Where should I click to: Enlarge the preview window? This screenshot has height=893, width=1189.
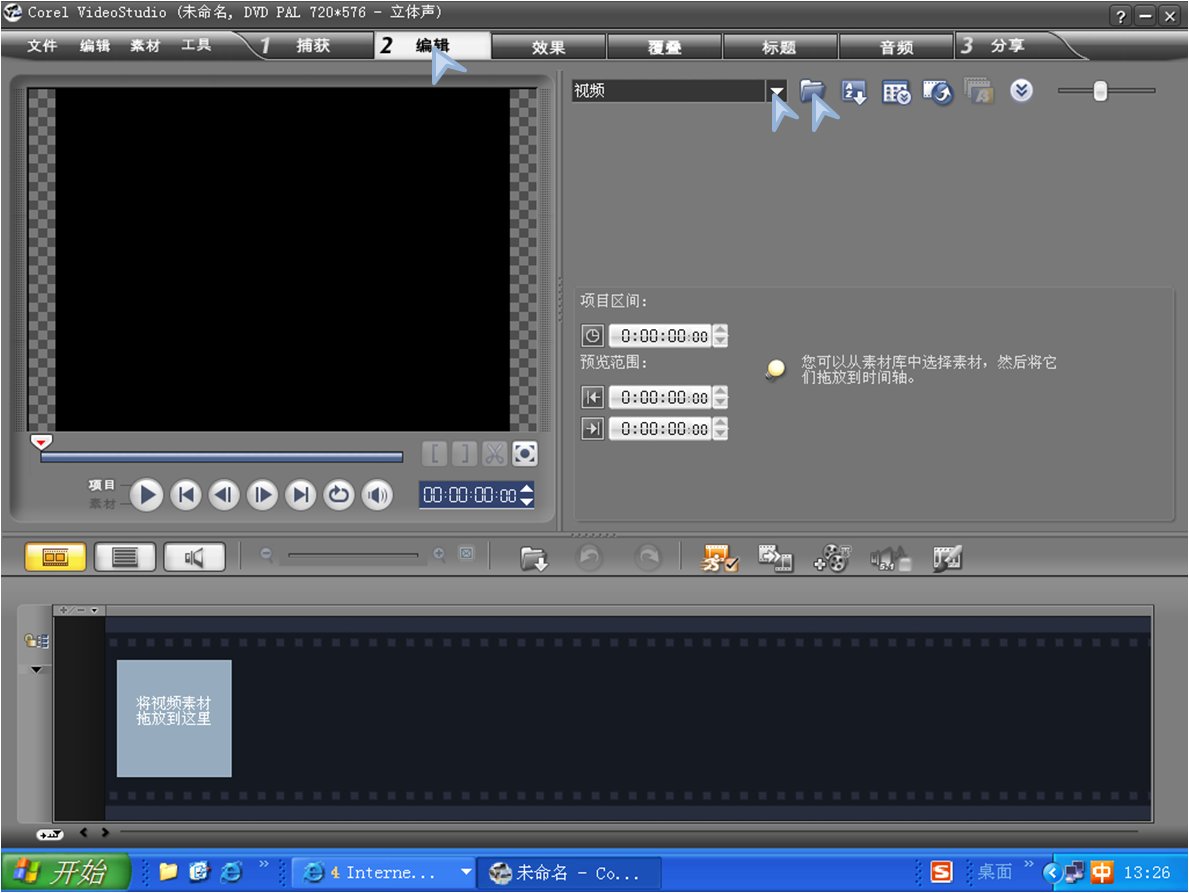(525, 454)
